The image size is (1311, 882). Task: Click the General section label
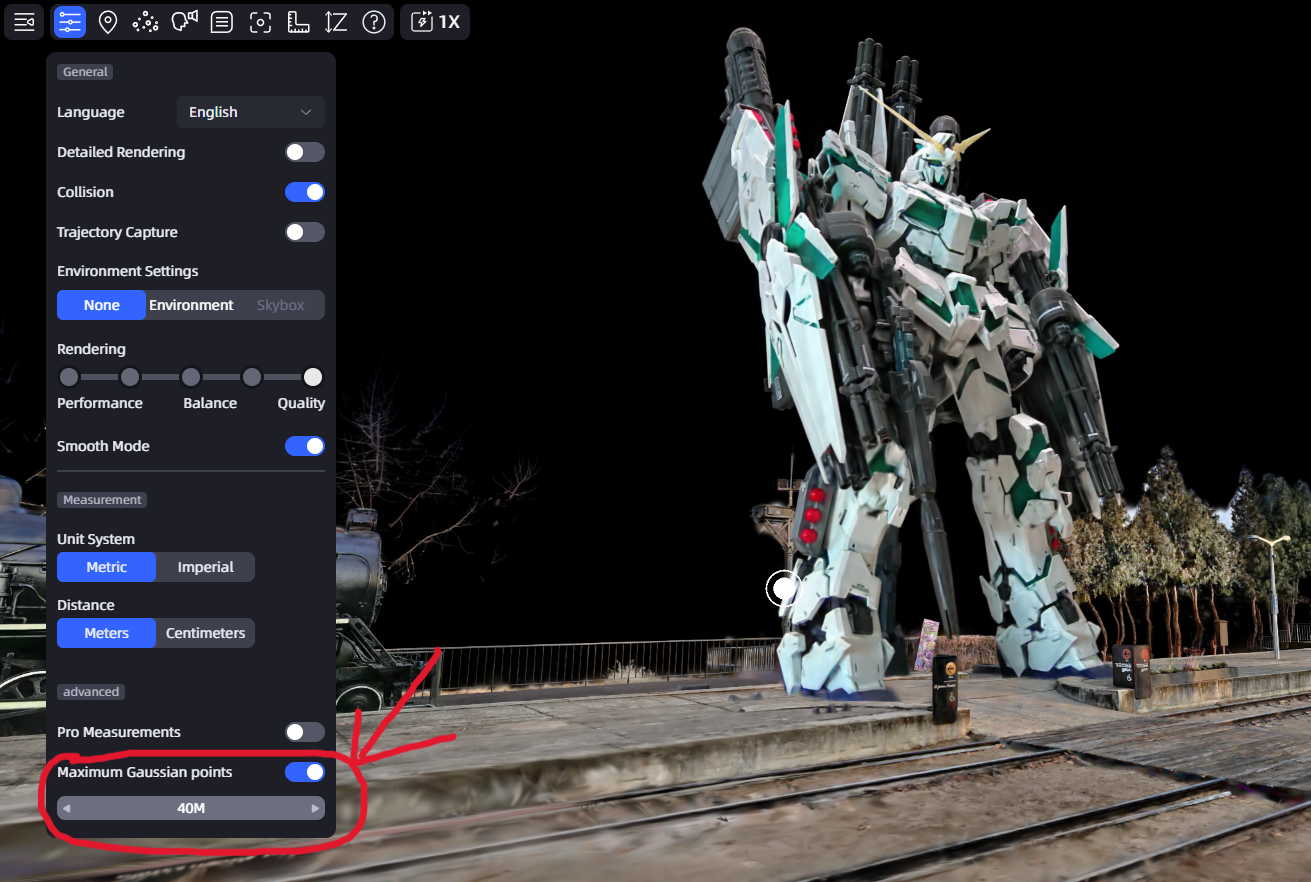pos(85,72)
